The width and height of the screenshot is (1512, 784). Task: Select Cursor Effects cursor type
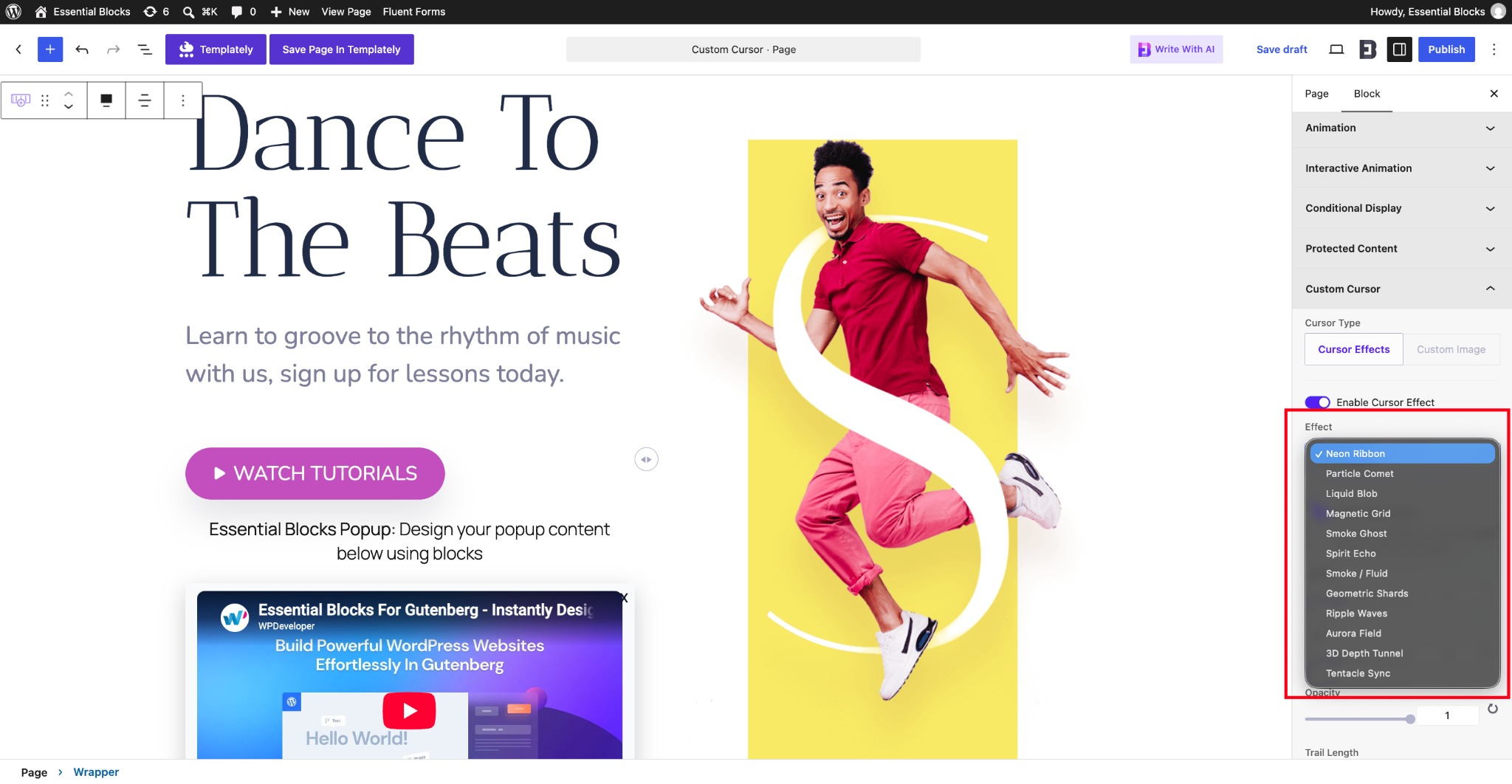click(x=1354, y=349)
